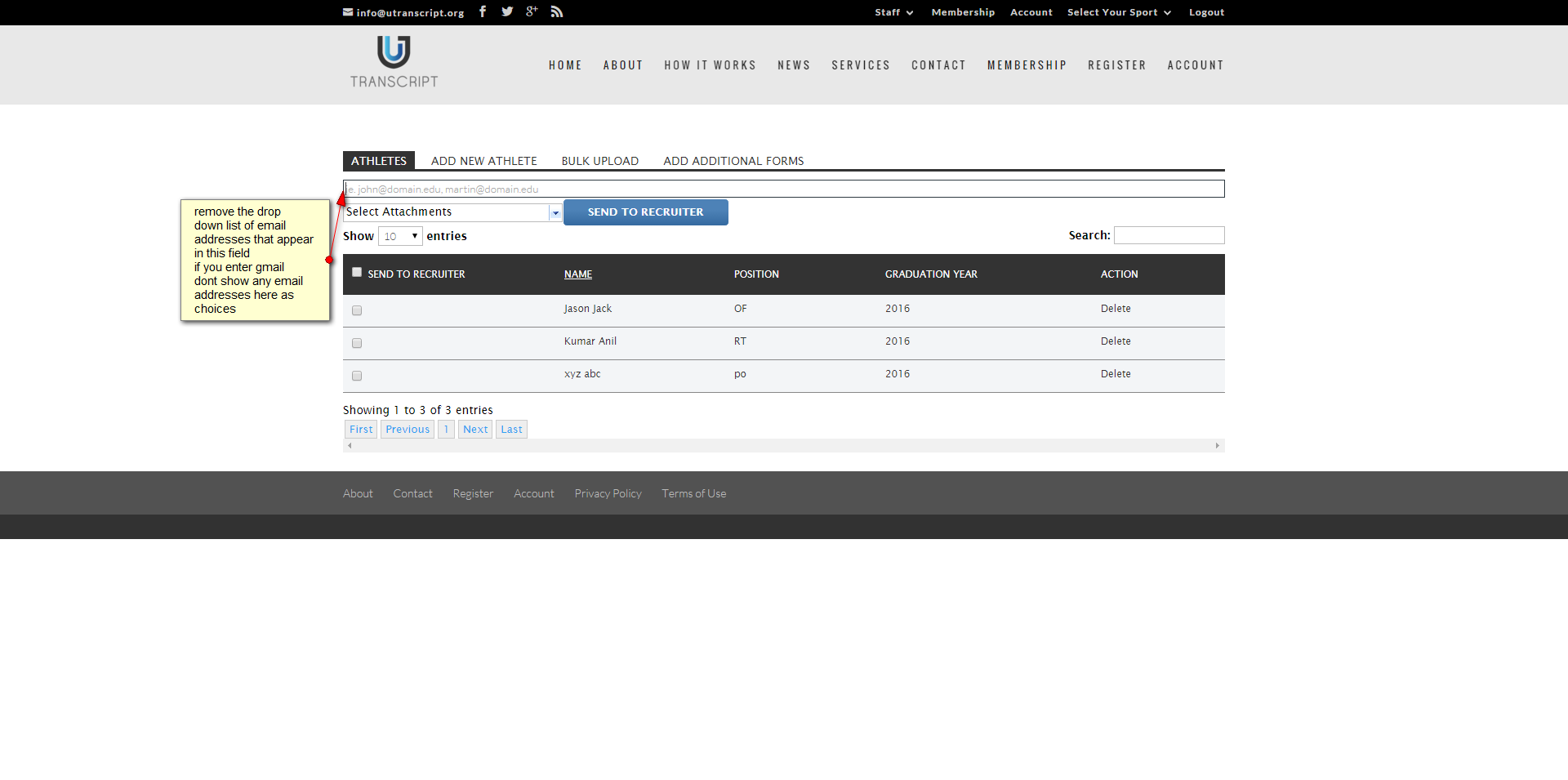Delete the Jason Jack row

(1116, 309)
